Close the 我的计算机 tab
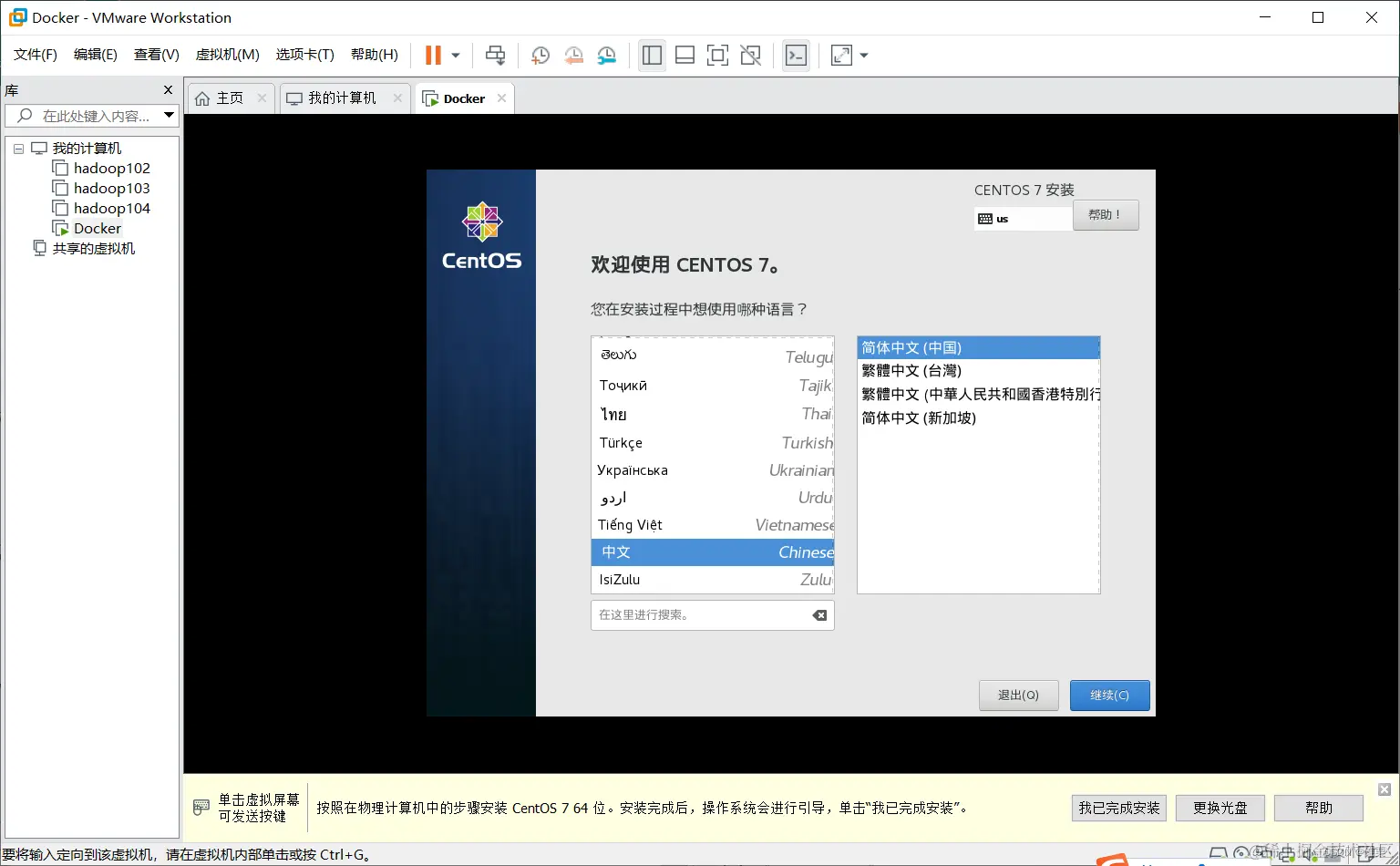The width and height of the screenshot is (1400, 866). 397,98
